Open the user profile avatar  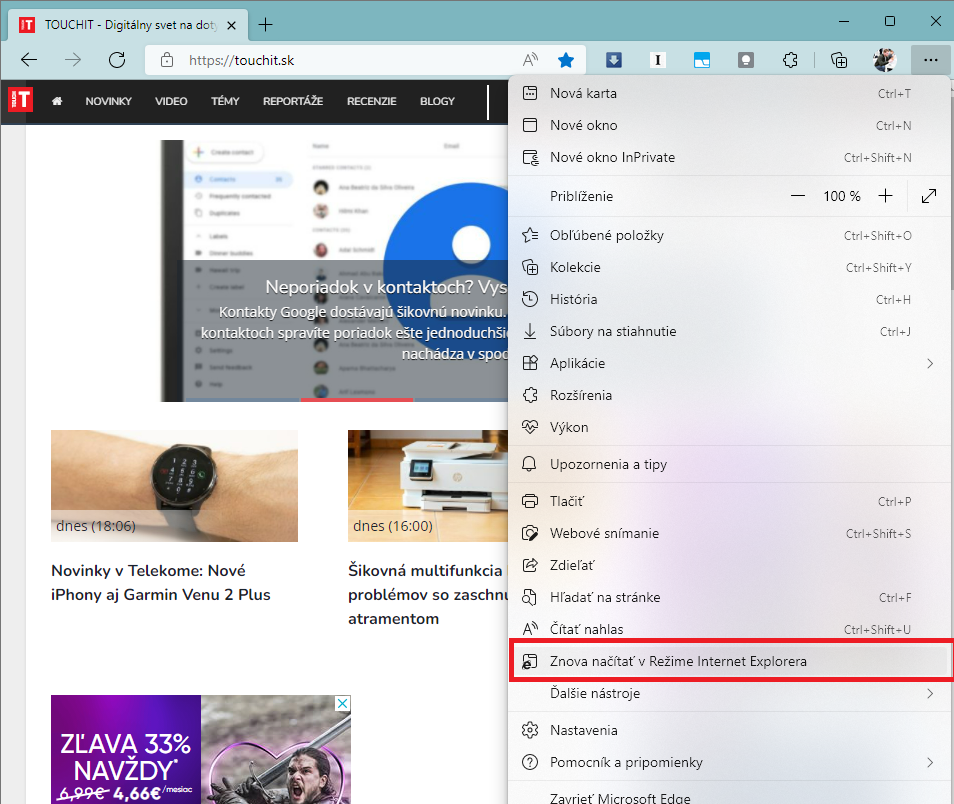pyautogui.click(x=884, y=60)
